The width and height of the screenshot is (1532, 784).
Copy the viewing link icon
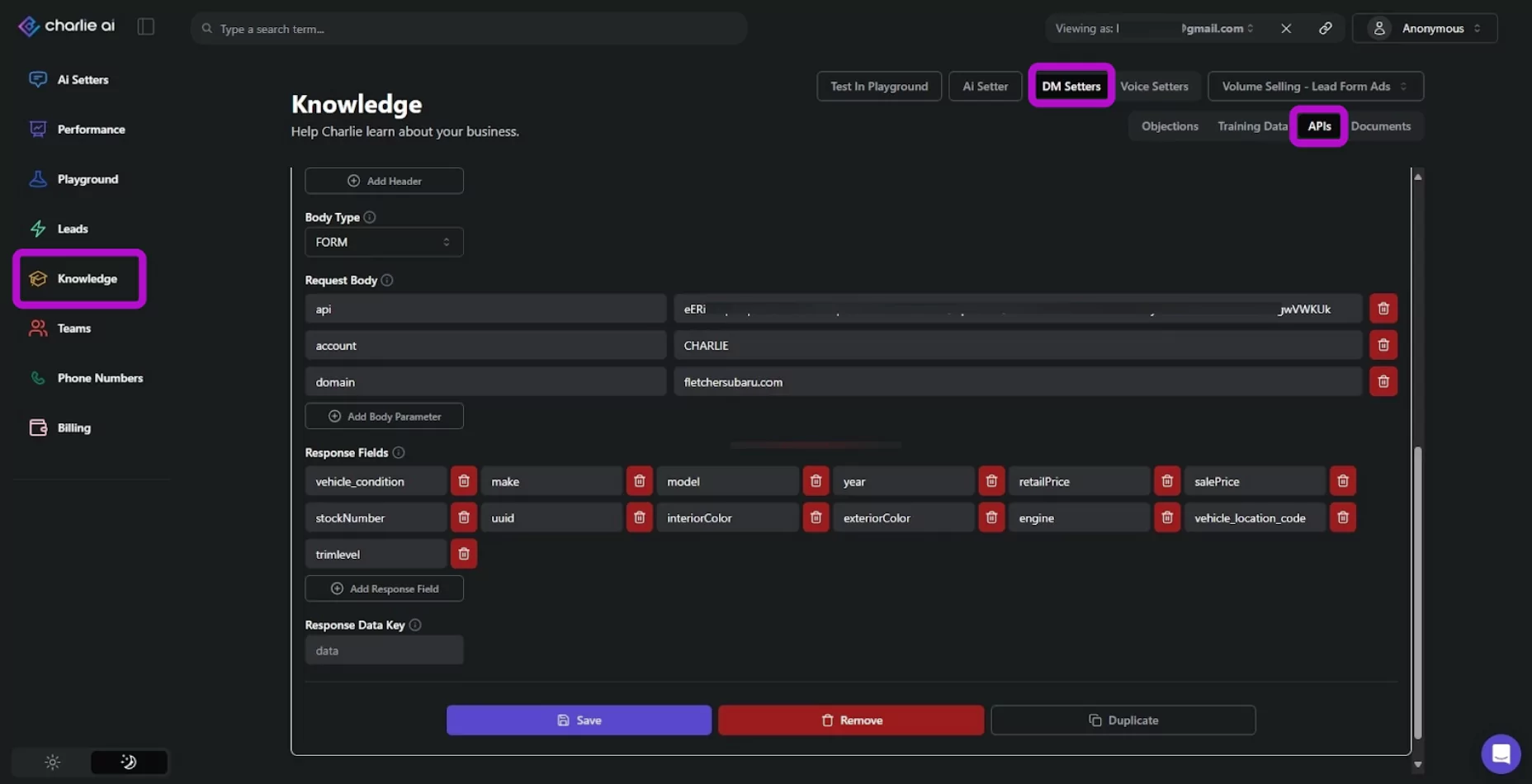pyautogui.click(x=1325, y=28)
